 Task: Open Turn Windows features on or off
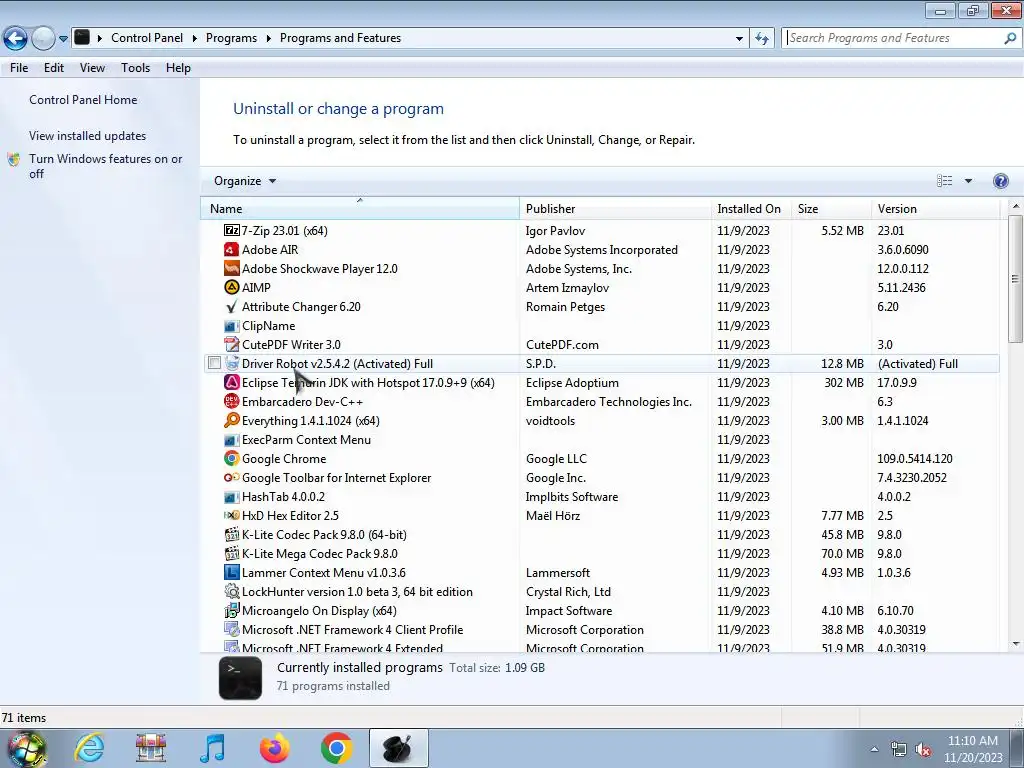[x=105, y=166]
